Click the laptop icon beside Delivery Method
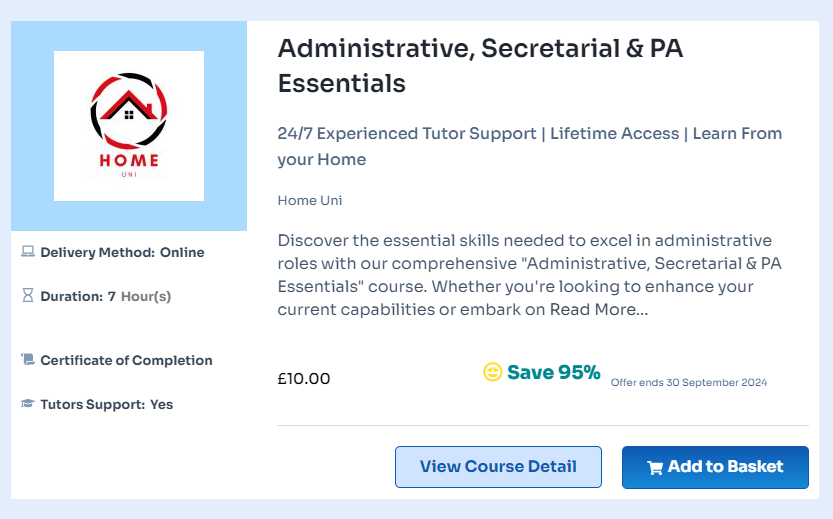The height and width of the screenshot is (519, 833). [x=28, y=251]
